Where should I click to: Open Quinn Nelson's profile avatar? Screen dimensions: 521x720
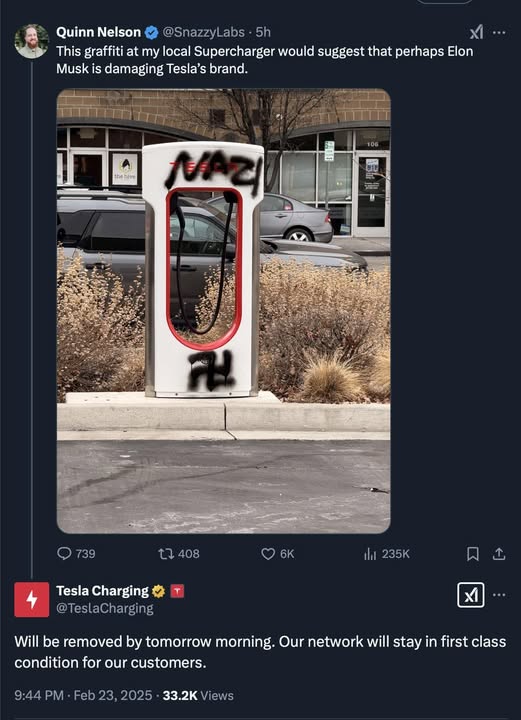(31, 41)
